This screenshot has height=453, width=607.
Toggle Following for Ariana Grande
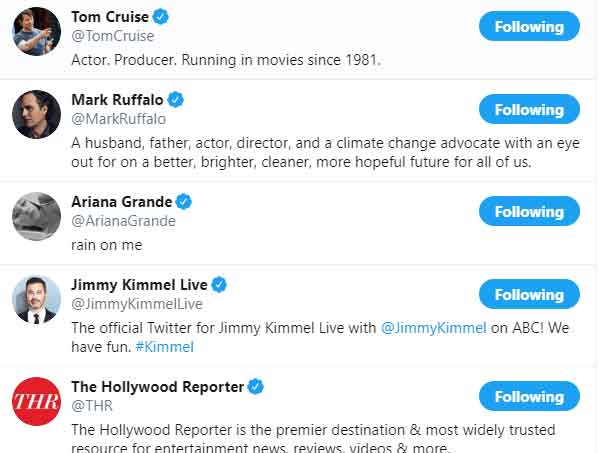(529, 211)
